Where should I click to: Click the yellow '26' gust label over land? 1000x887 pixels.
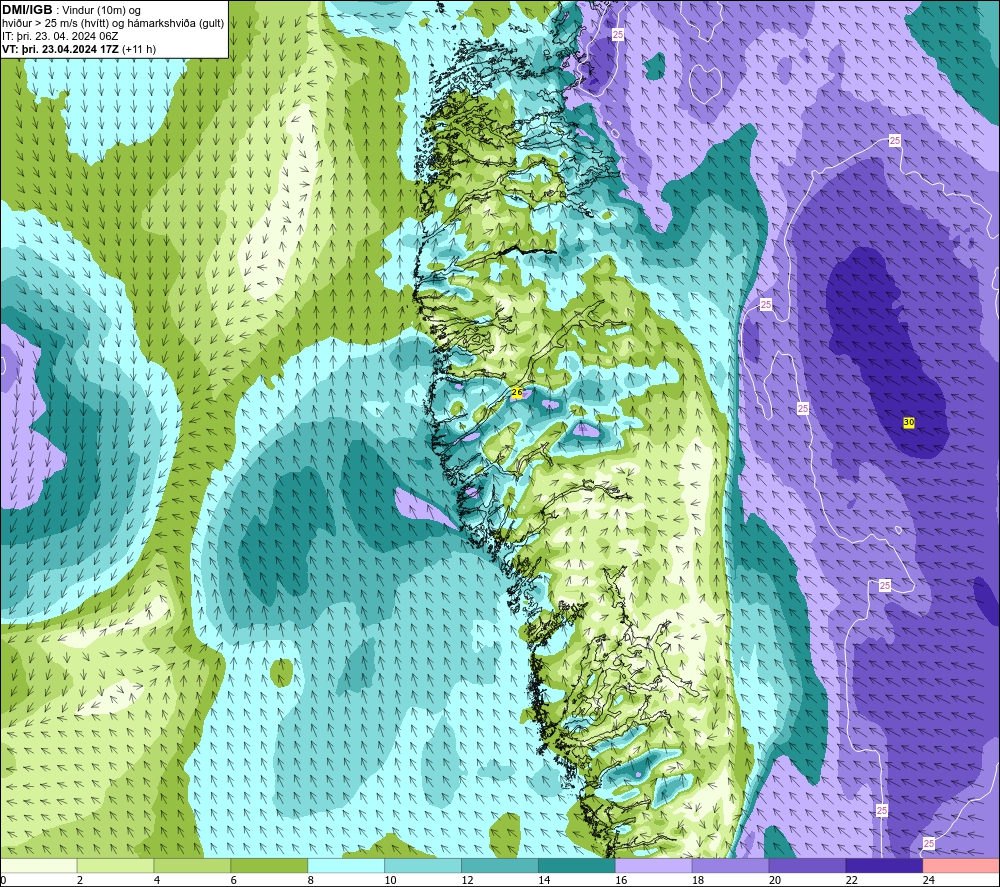(x=517, y=392)
